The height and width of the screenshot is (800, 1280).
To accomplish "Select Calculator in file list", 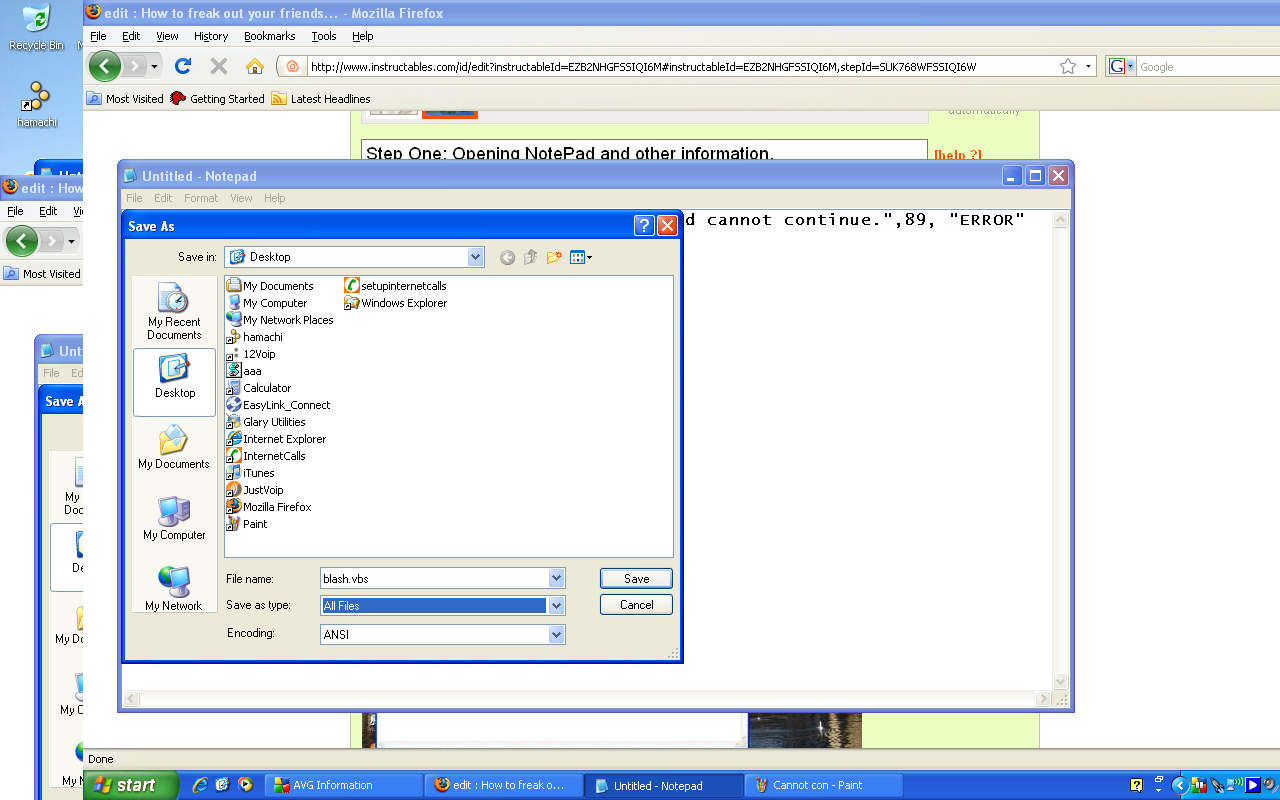I will [259, 388].
